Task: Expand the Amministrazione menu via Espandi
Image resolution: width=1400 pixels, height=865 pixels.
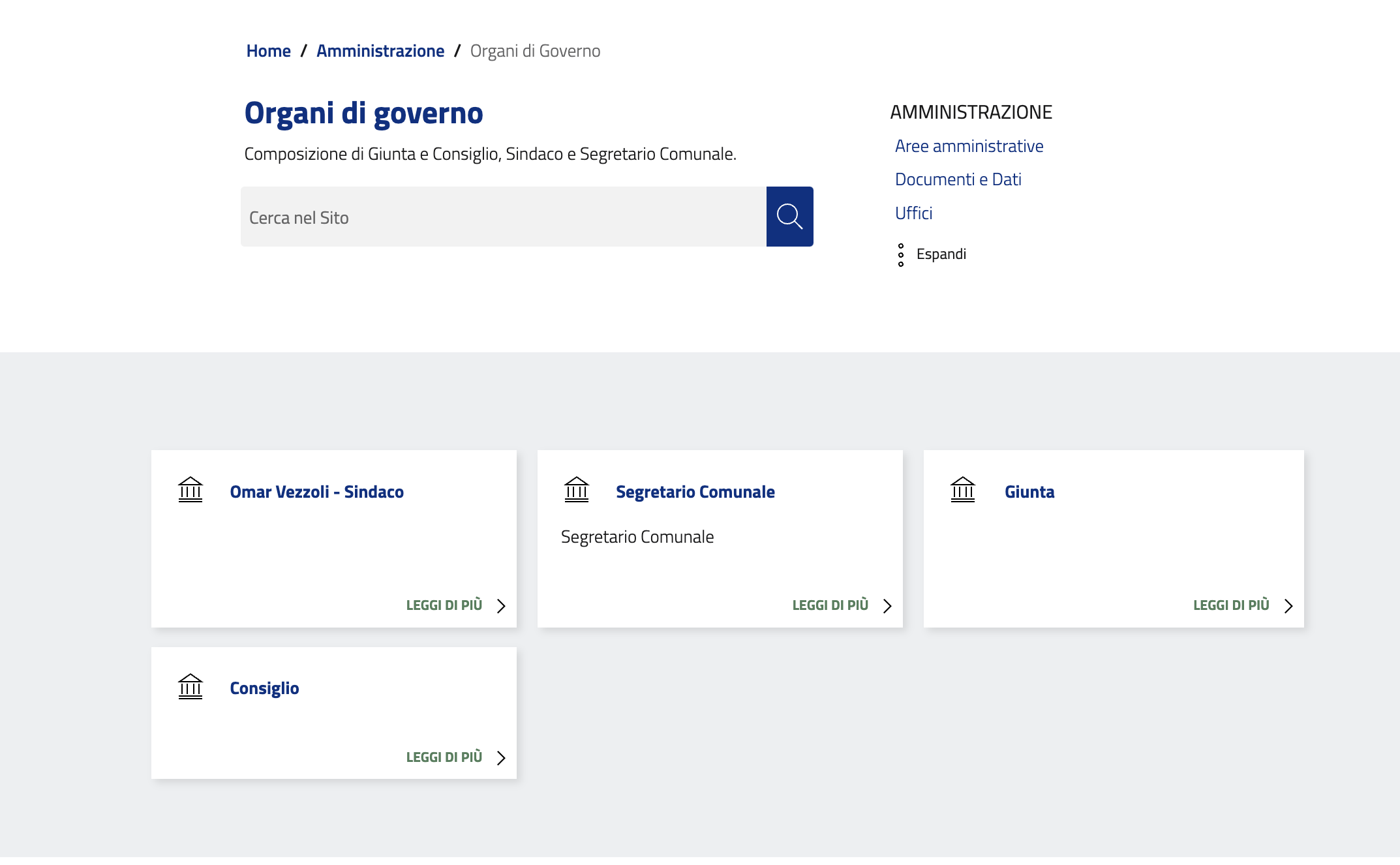Action: 941,254
